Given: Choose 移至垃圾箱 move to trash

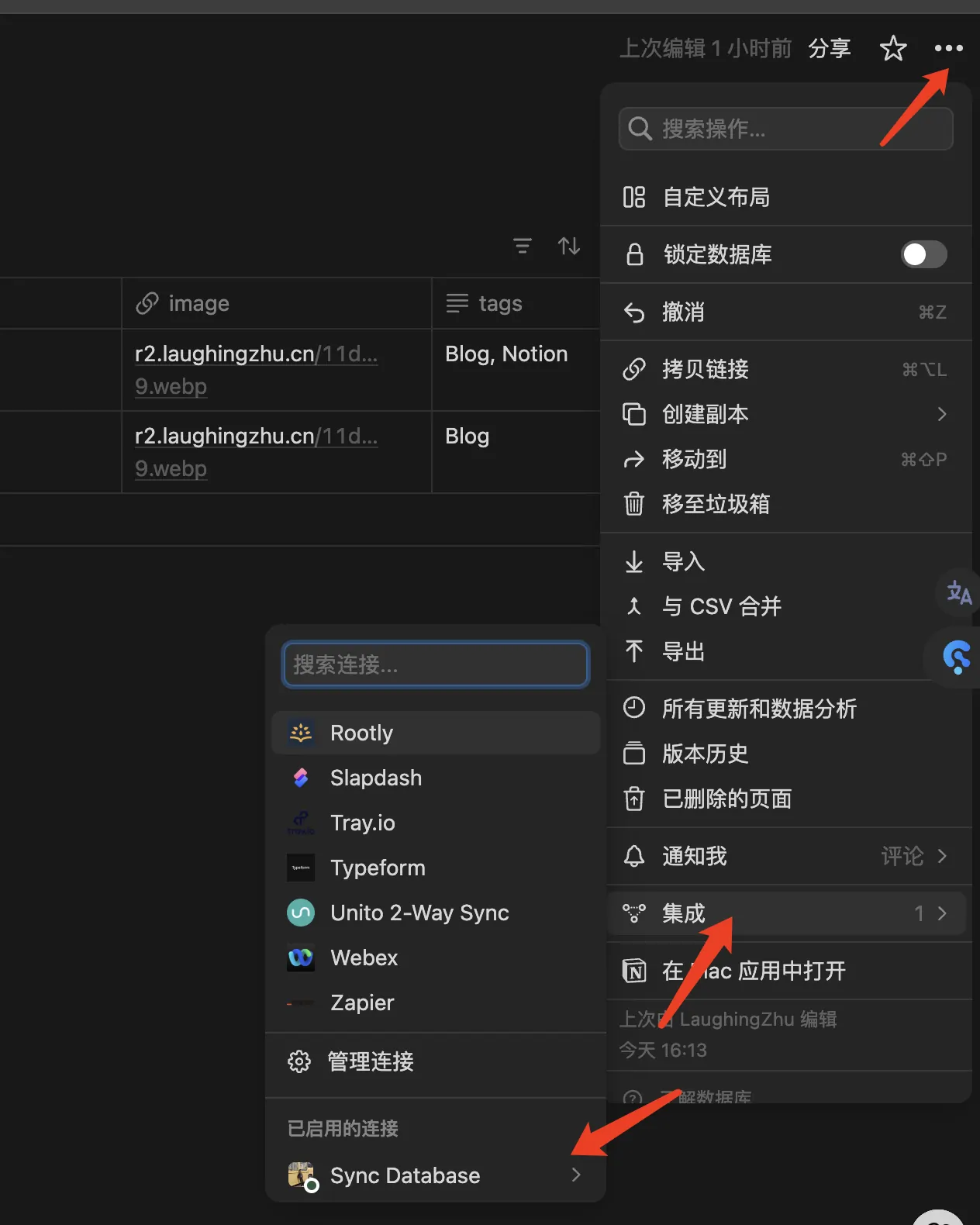Looking at the screenshot, I should (x=785, y=504).
